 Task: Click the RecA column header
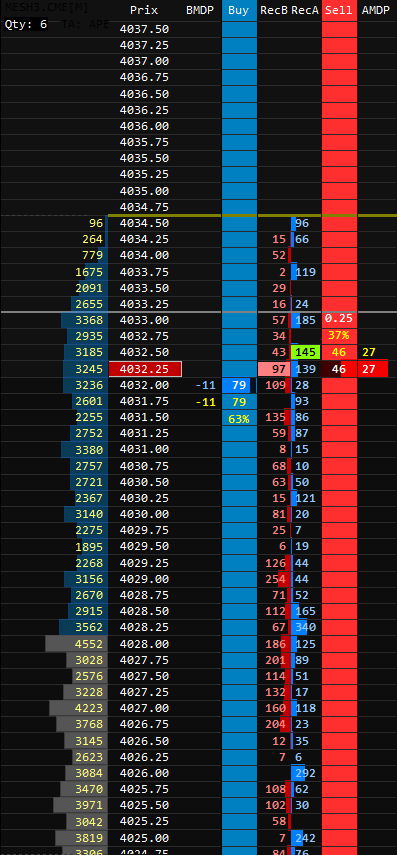305,10
